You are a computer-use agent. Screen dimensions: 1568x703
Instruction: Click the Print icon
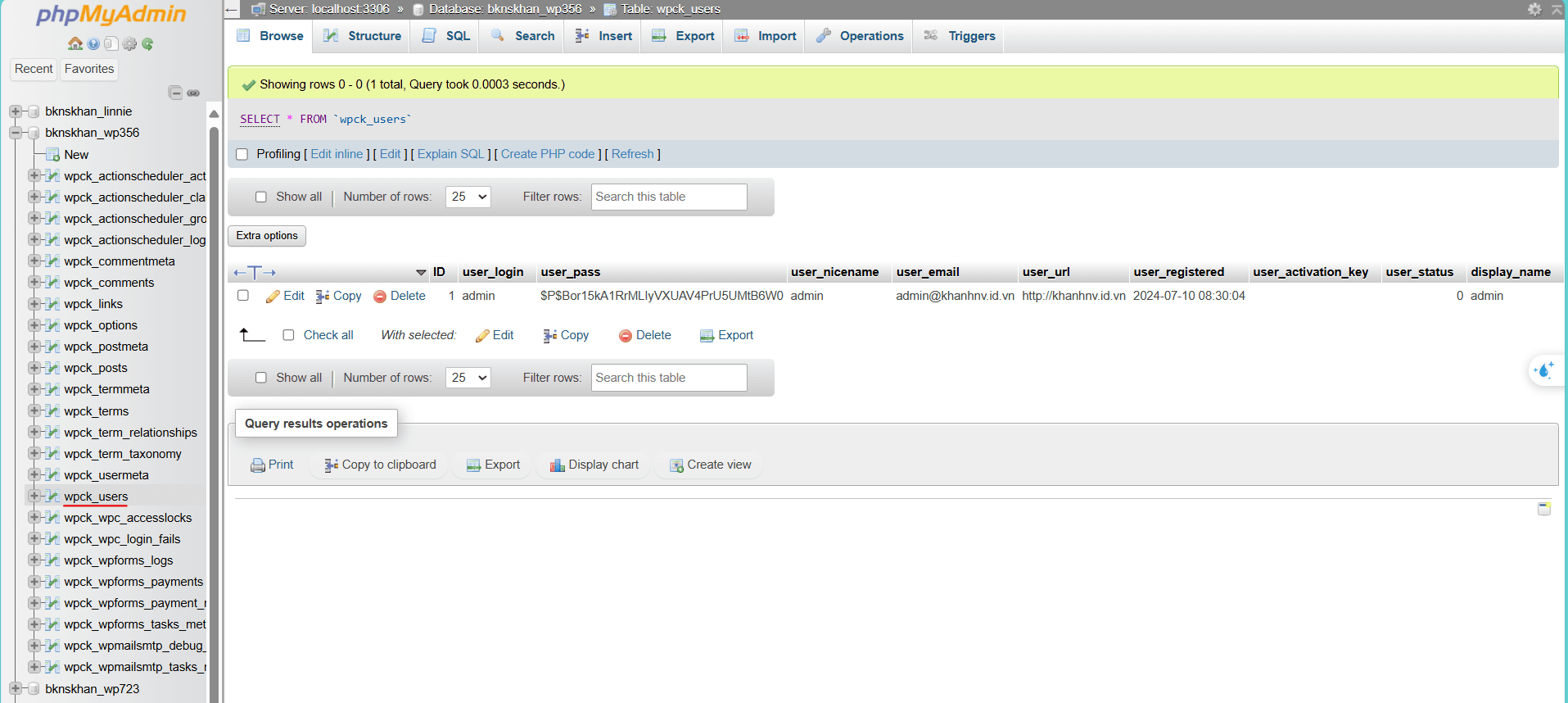click(258, 465)
